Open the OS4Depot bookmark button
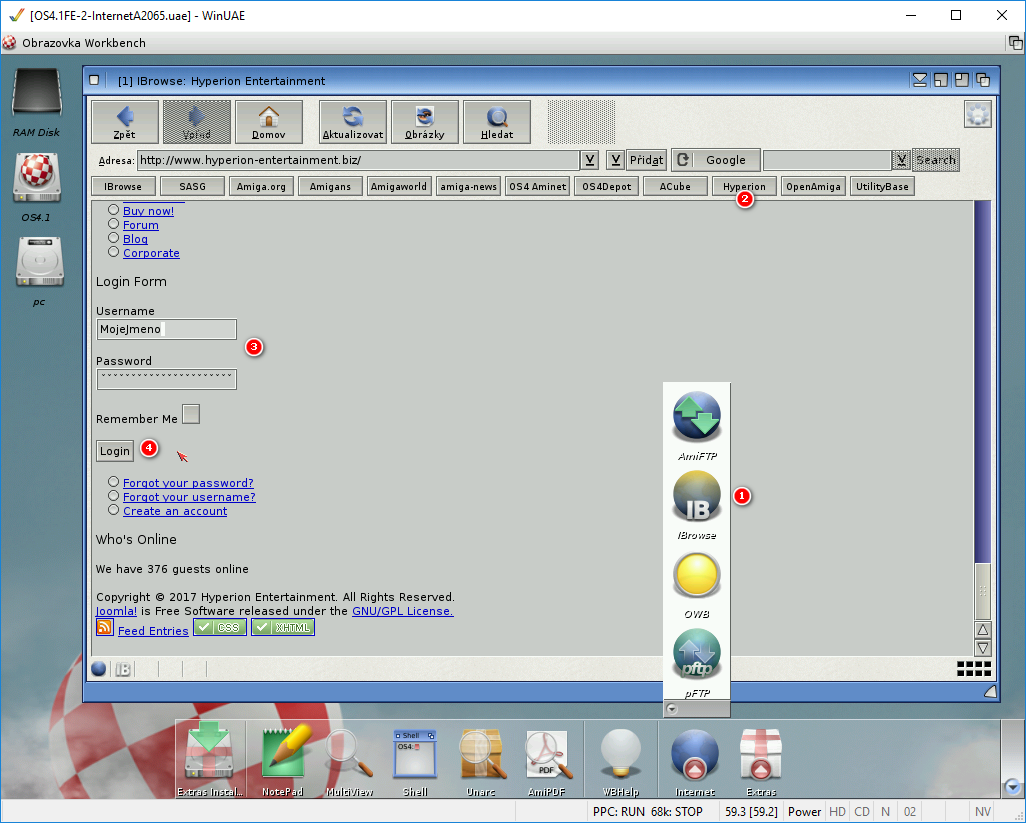Screen dimensions: 1026x823 point(608,187)
